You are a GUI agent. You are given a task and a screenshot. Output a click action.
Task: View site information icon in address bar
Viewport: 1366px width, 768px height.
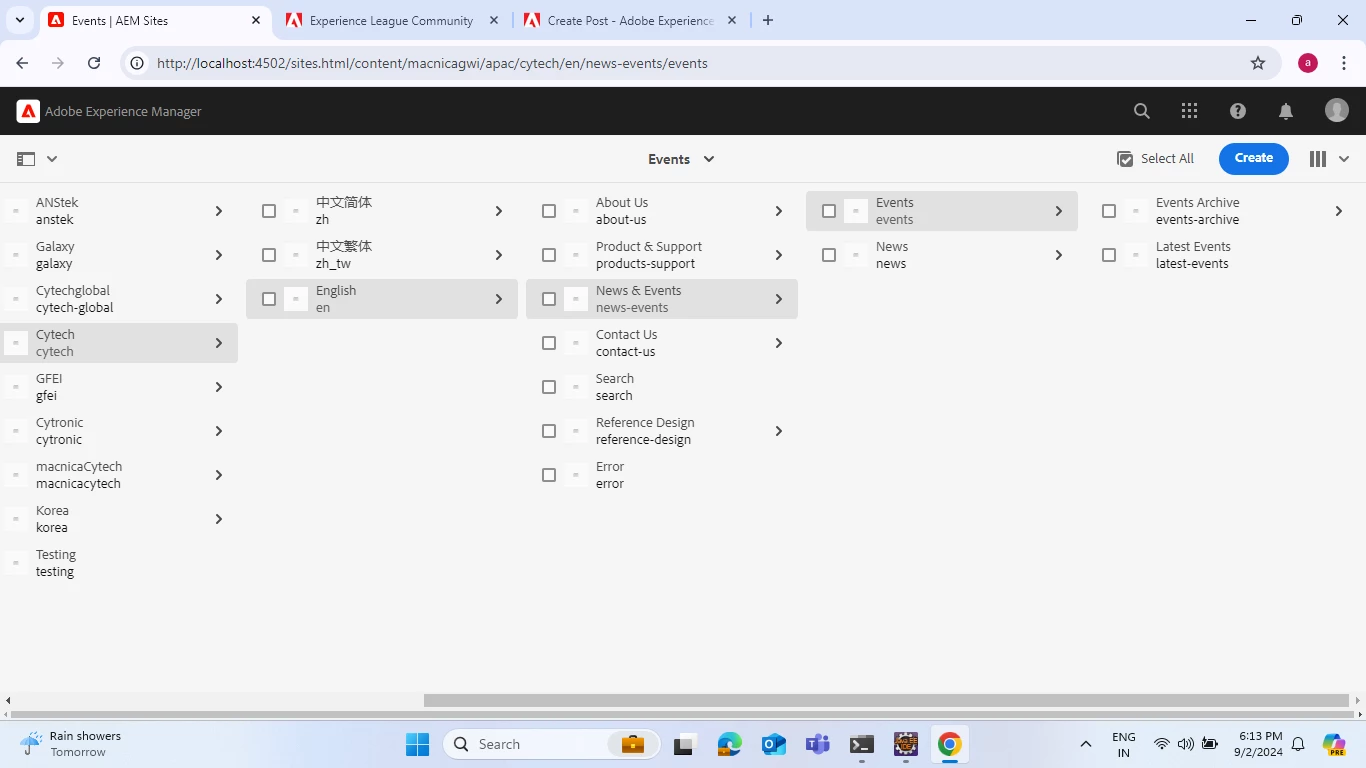[x=137, y=63]
